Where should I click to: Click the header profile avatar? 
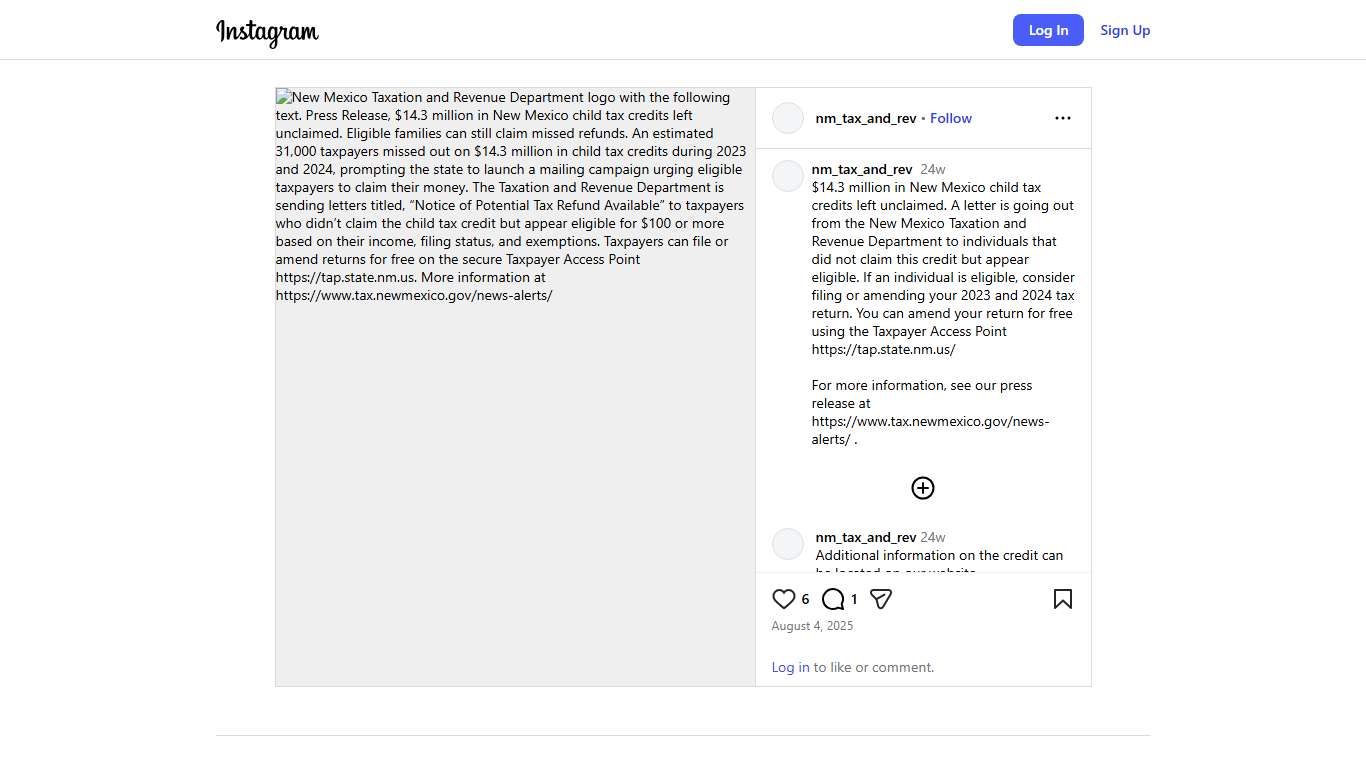click(788, 118)
